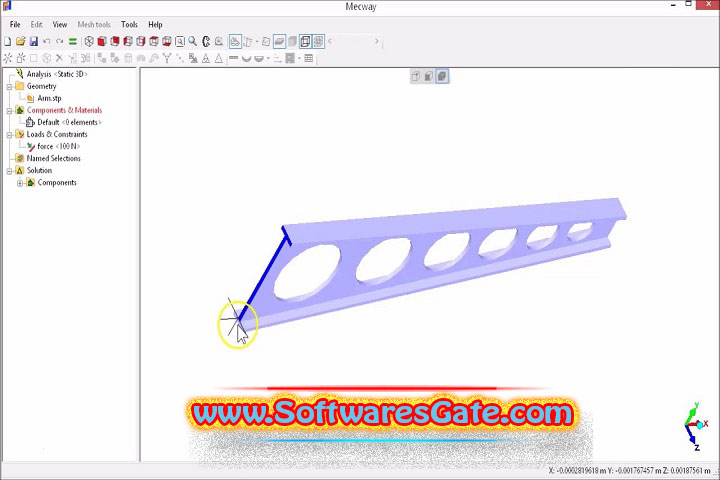The height and width of the screenshot is (480, 720).
Task: Open the File menu
Action: [15, 24]
